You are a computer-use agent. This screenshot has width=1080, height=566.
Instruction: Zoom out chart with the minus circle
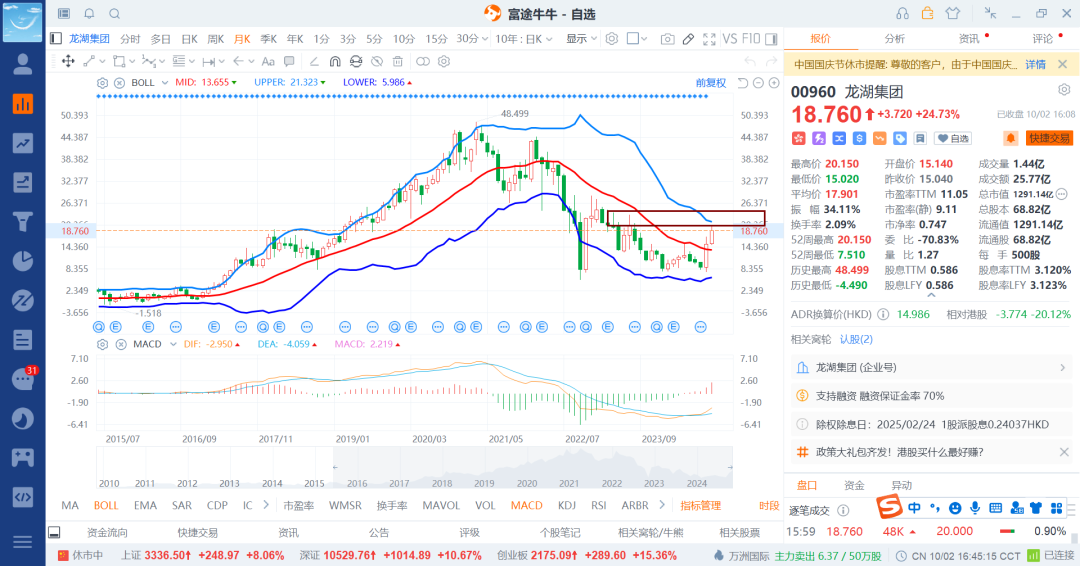[x=758, y=83]
